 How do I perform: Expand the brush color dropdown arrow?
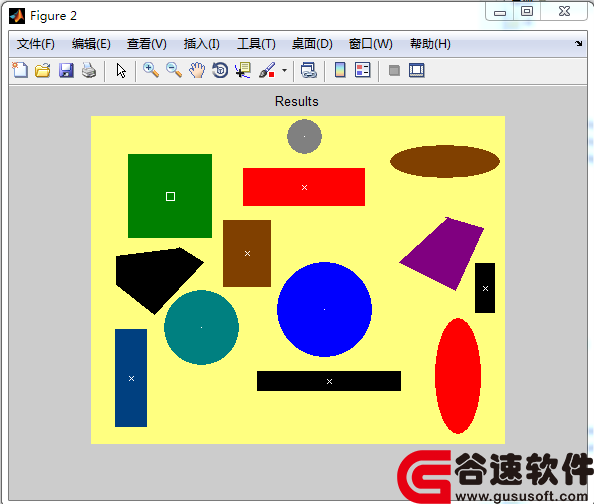coord(284,70)
